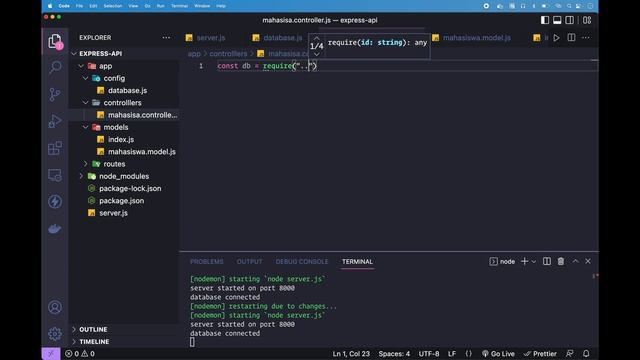Viewport: 640px width, 360px height.
Task: Click language mode braces in status bar
Action: point(469,354)
